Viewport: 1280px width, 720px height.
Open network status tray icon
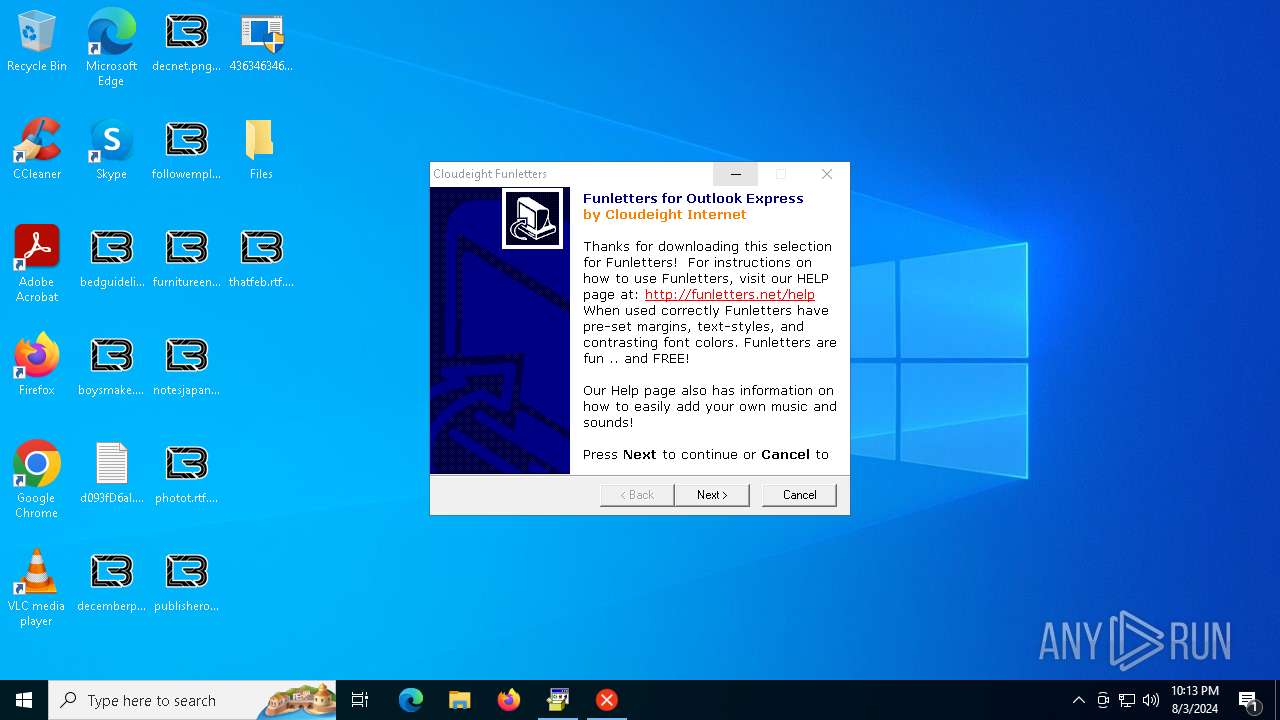tap(1127, 700)
